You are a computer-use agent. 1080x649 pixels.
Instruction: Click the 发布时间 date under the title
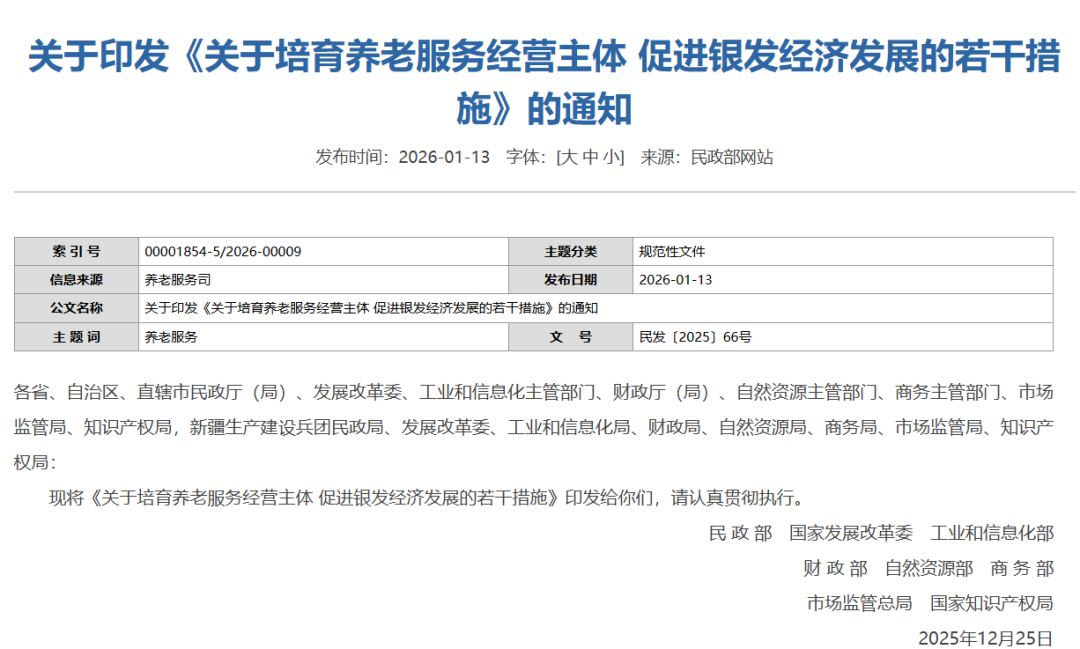(444, 157)
